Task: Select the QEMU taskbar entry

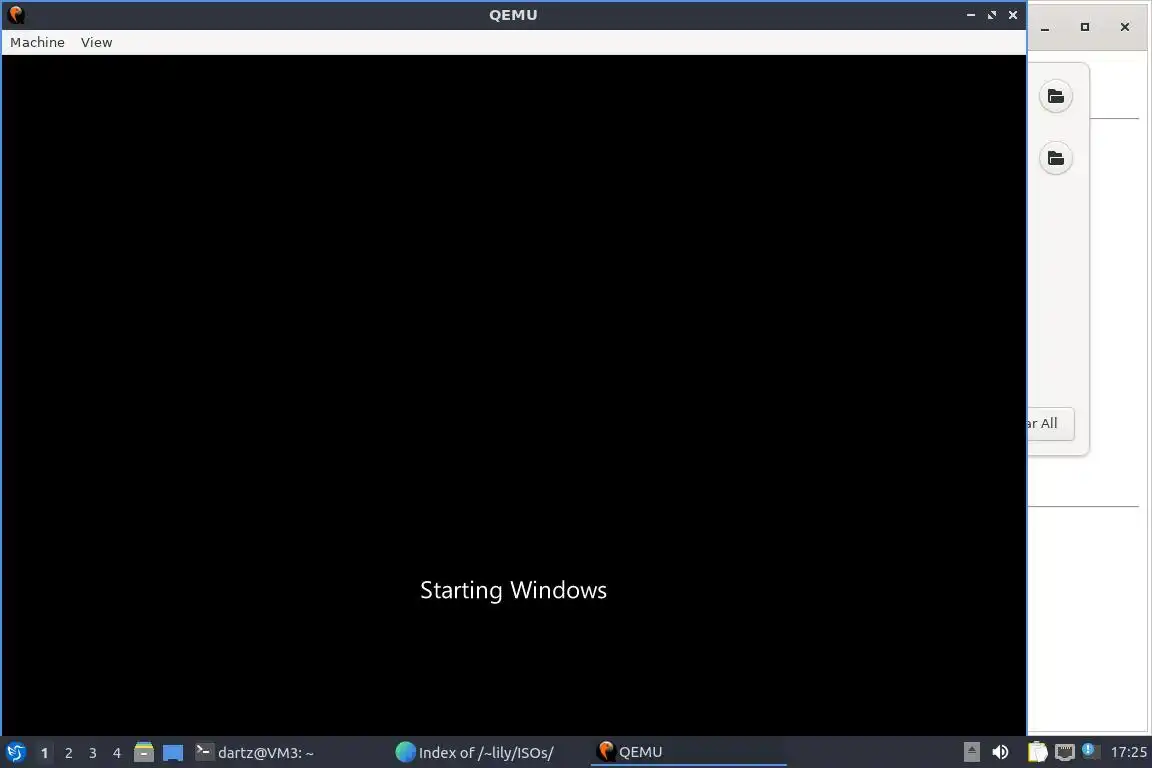Action: (688, 753)
